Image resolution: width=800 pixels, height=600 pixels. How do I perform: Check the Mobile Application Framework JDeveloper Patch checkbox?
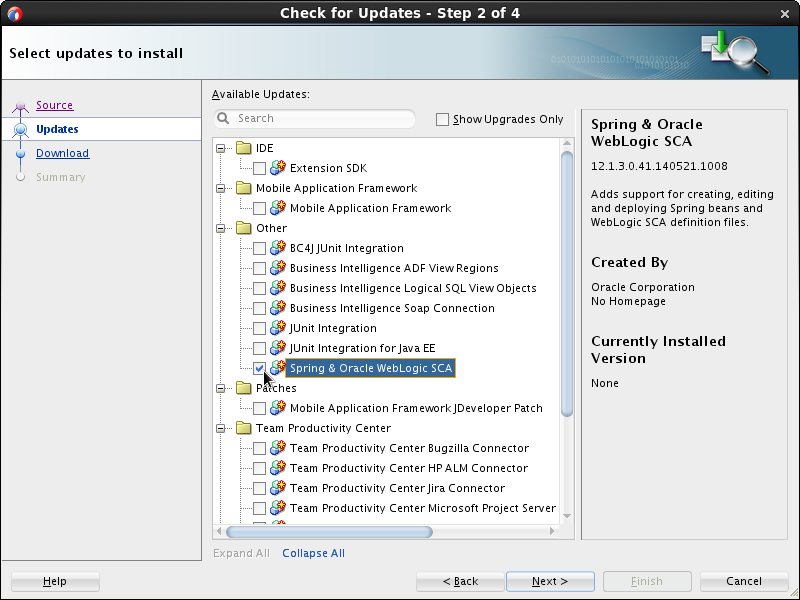[x=259, y=408]
